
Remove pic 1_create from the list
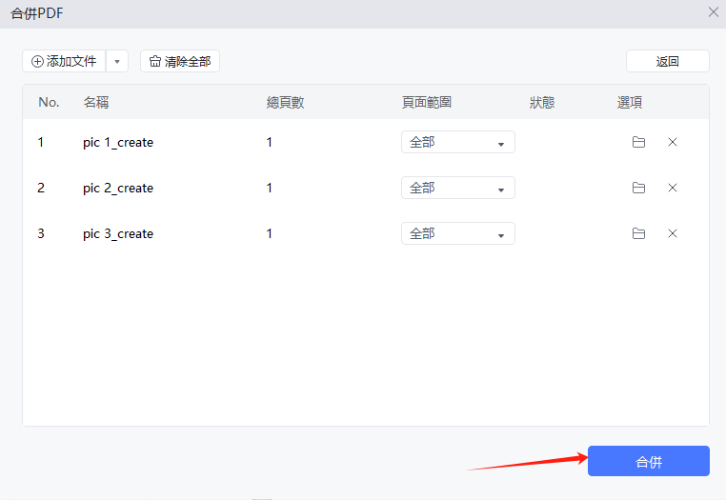coord(672,142)
